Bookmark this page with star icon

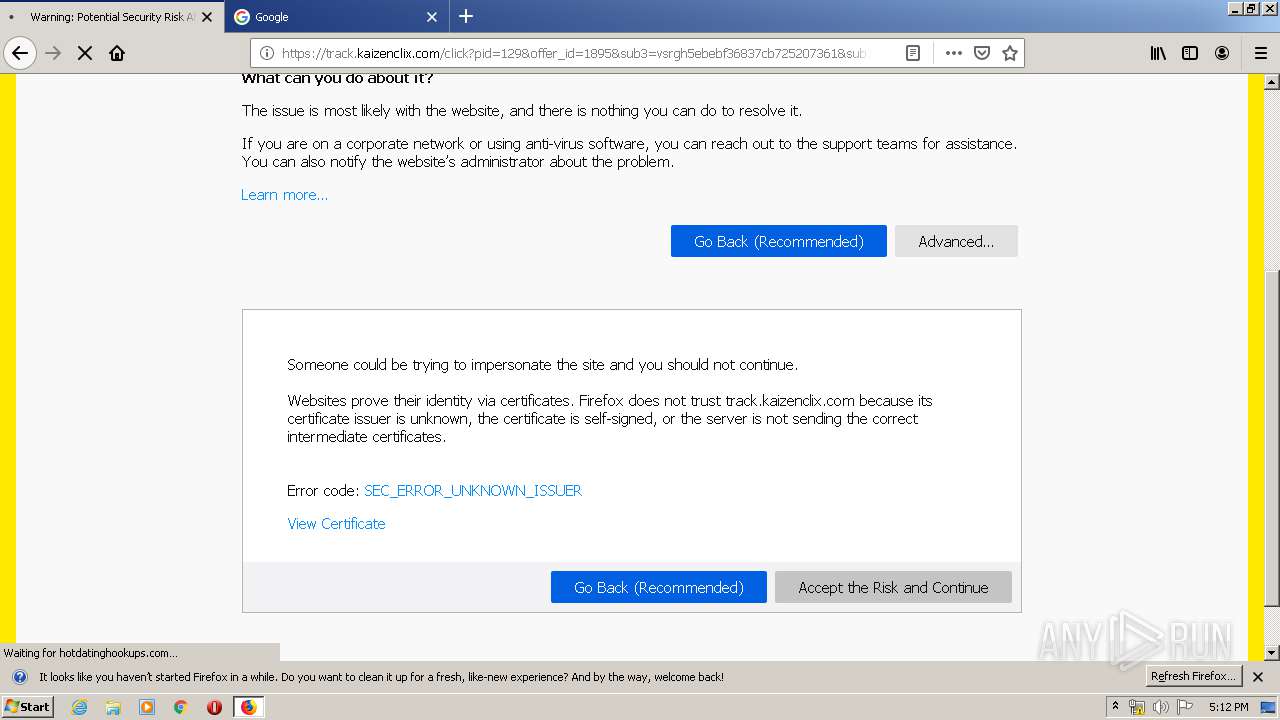(1010, 53)
